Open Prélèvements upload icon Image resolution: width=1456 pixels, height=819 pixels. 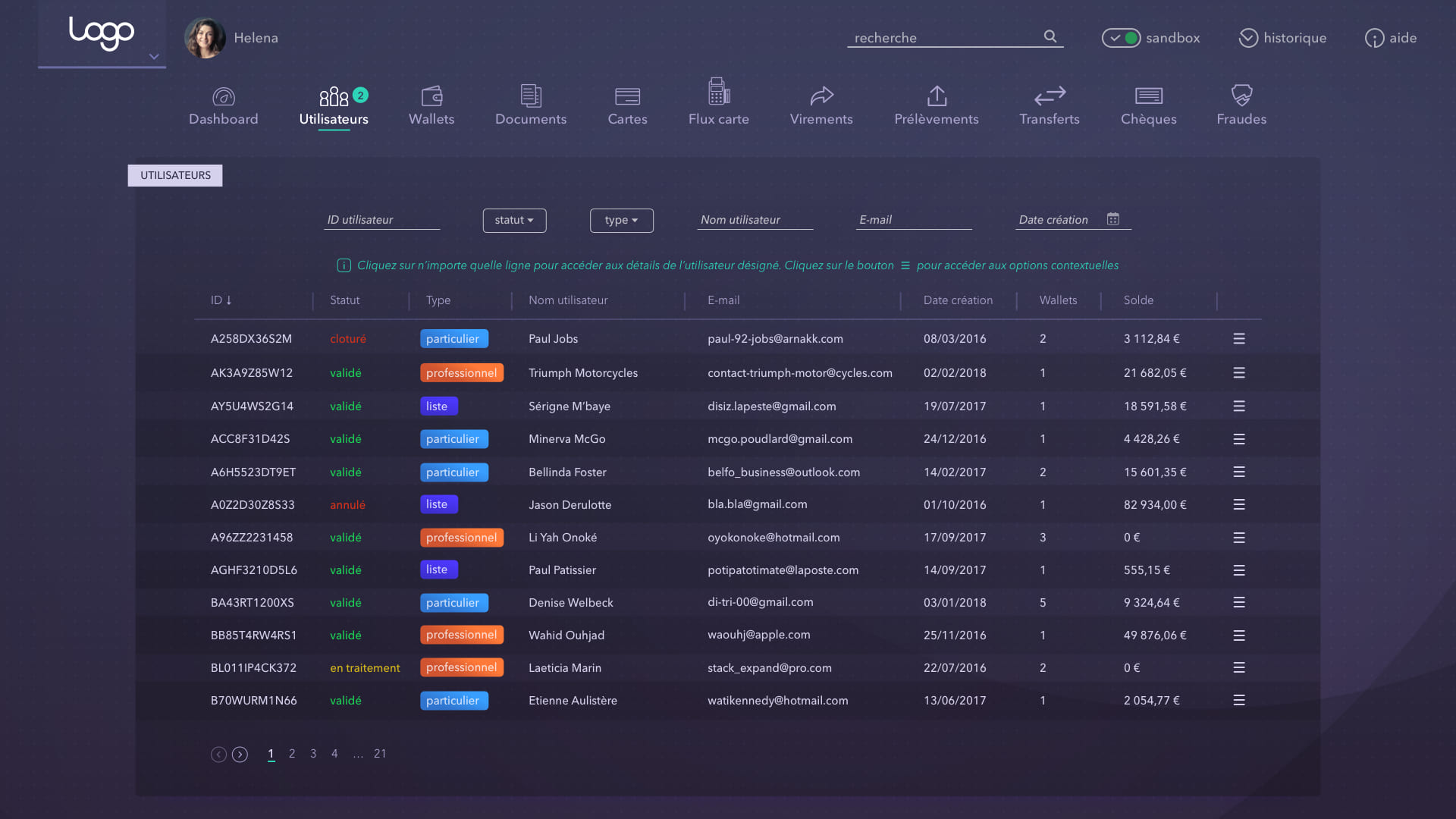click(x=937, y=96)
